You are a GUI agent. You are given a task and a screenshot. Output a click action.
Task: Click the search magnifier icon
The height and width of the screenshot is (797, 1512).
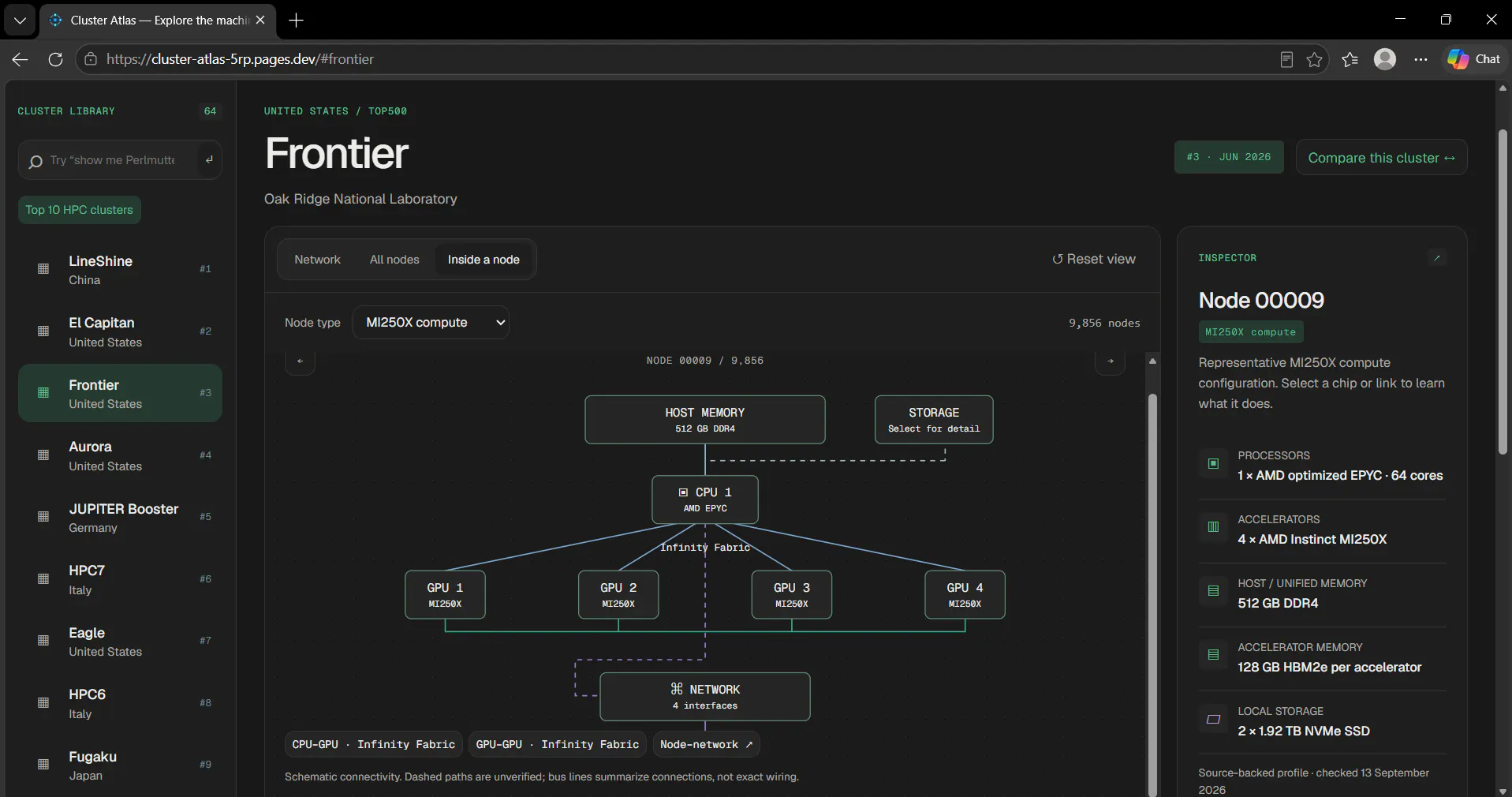click(x=35, y=162)
